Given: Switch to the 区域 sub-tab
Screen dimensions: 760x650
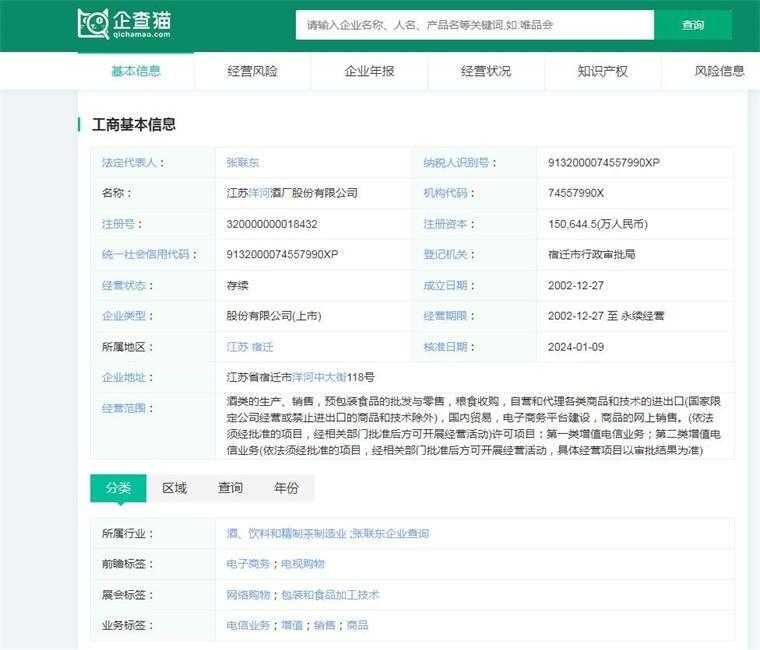Looking at the screenshot, I should pyautogui.click(x=174, y=488).
